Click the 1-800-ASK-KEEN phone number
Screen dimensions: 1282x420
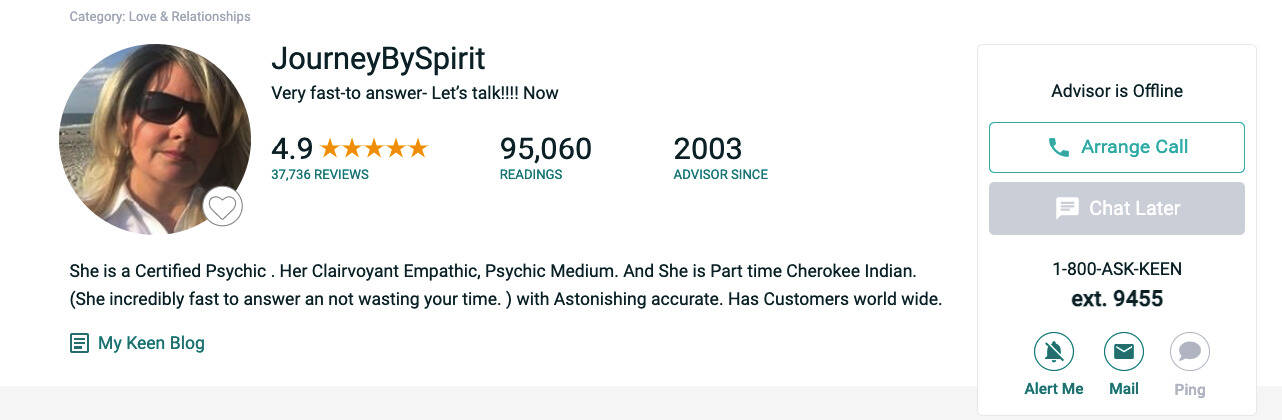[x=1117, y=270]
